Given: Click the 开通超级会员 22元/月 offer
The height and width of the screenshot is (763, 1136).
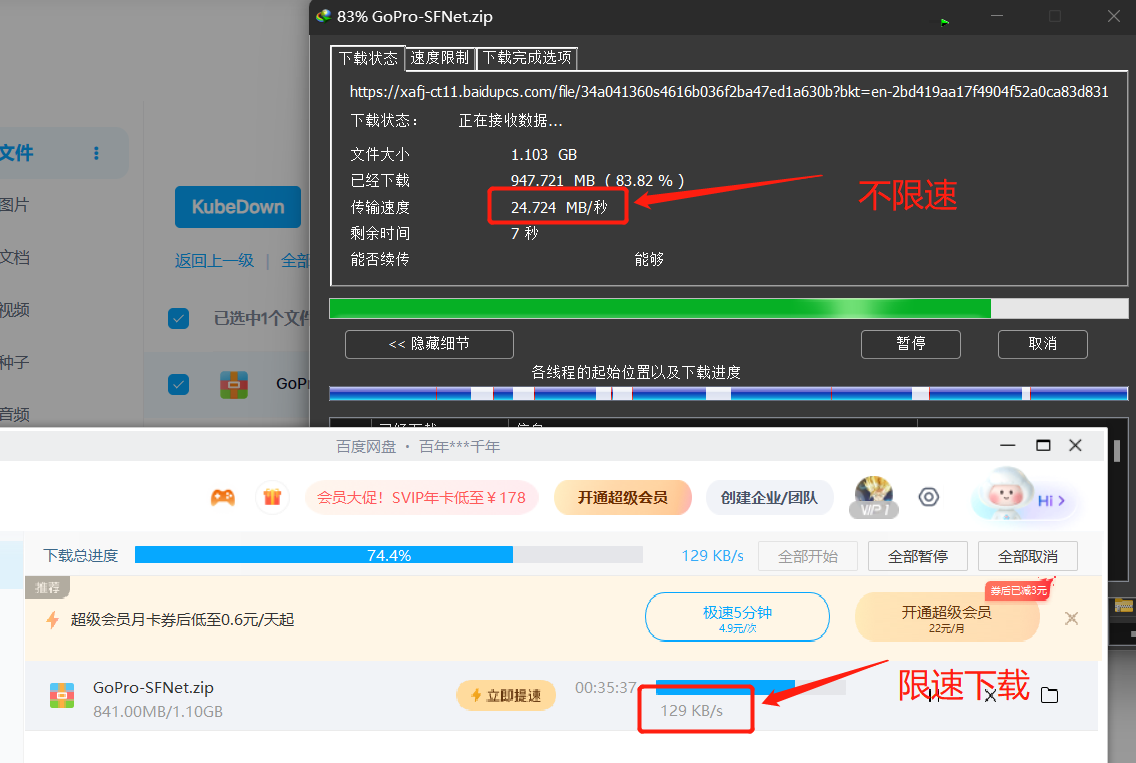Looking at the screenshot, I should pos(946,617).
